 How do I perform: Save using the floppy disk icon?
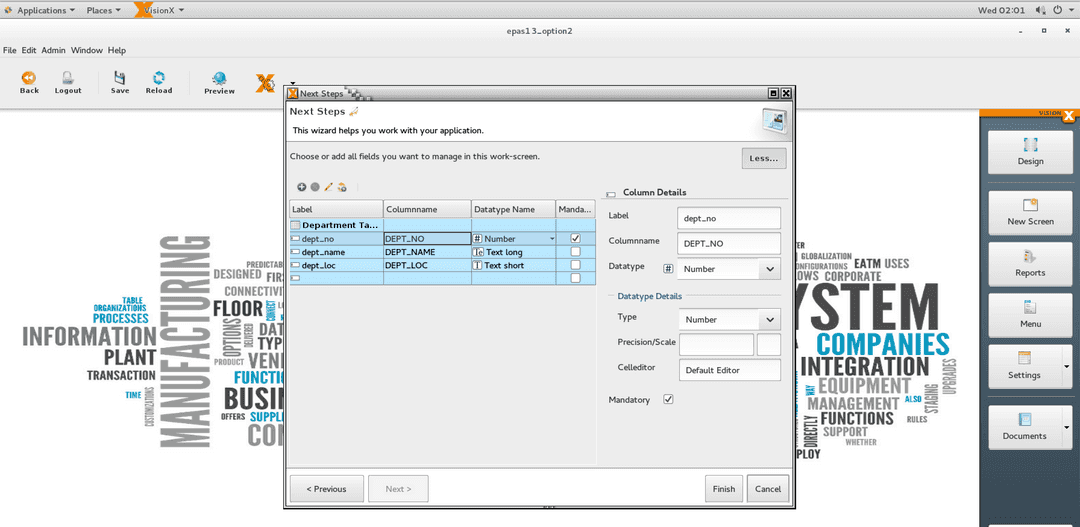pos(120,78)
